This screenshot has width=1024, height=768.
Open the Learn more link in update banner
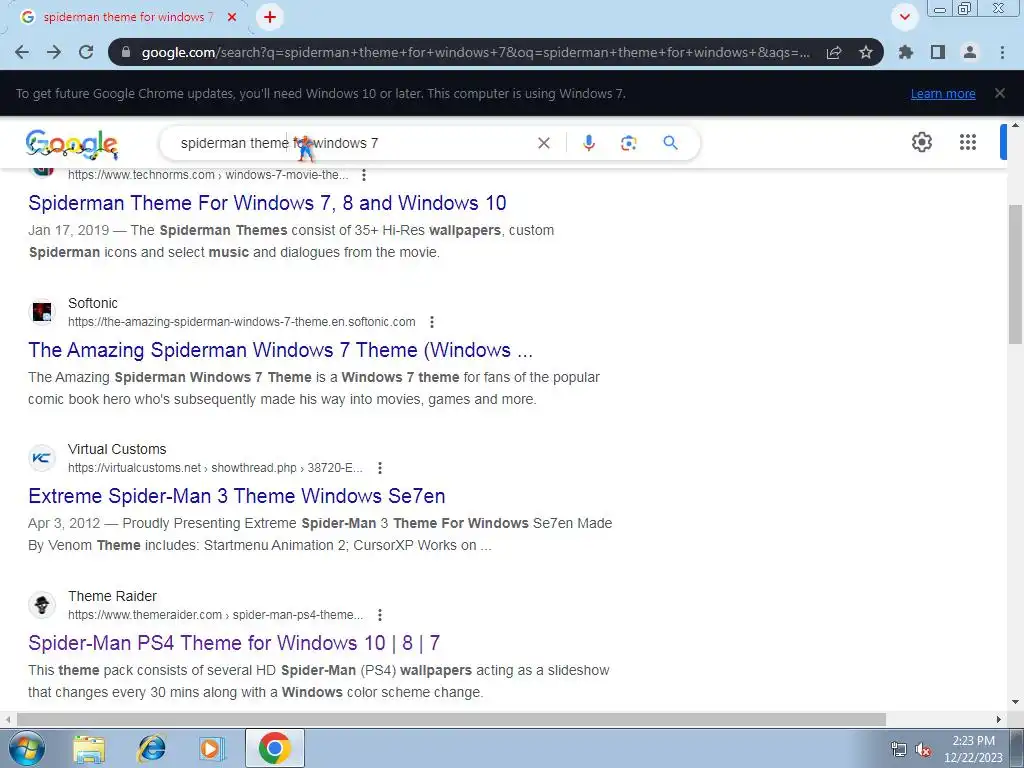[943, 93]
